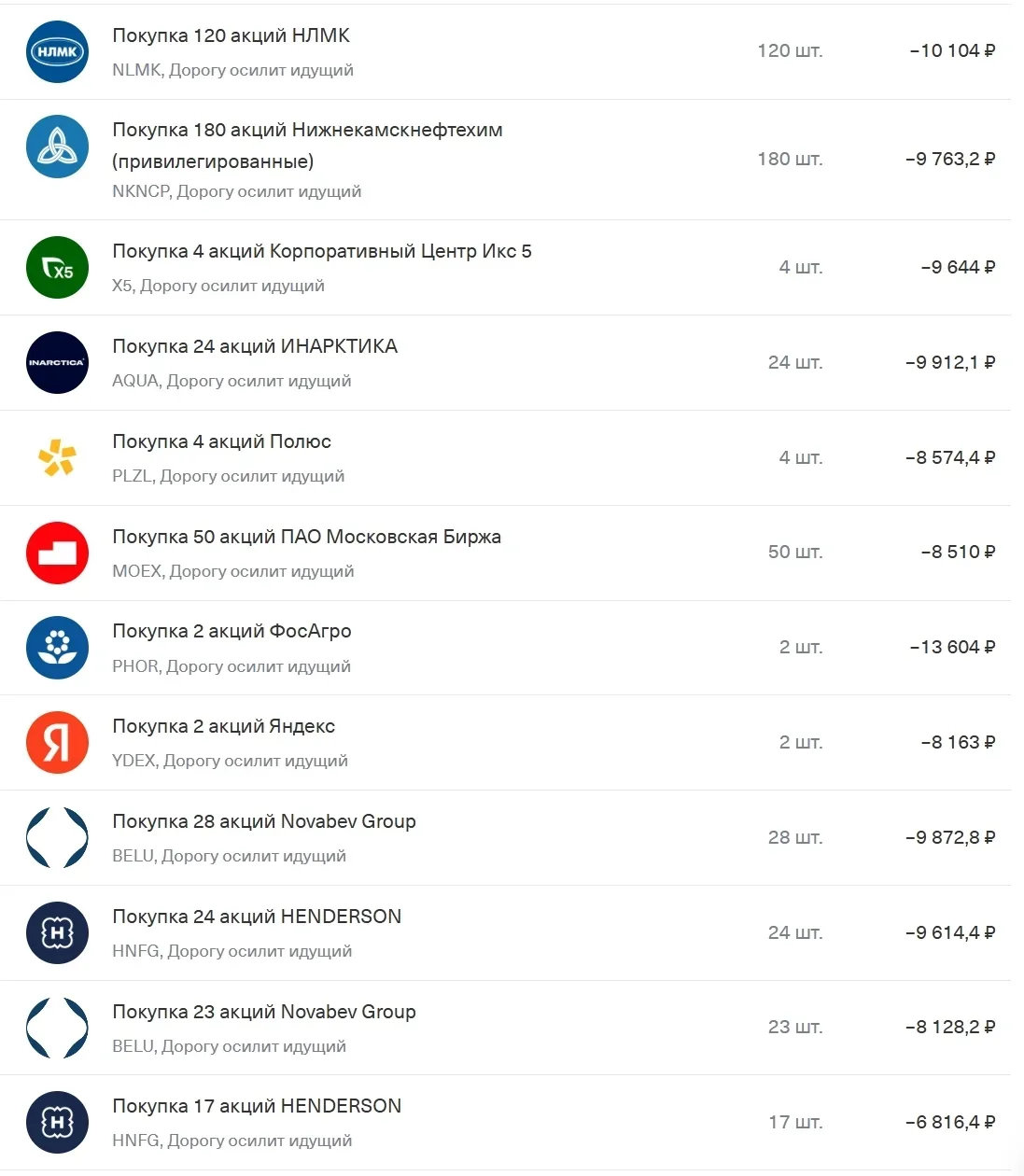The image size is (1024, 1176).
Task: Click the 'PHOR, Дорогу осилит идущий' subtitle
Action: tap(231, 666)
